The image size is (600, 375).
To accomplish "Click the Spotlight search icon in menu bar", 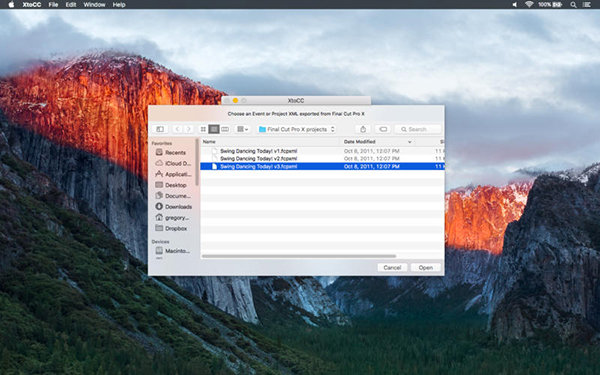I will 573,5.
